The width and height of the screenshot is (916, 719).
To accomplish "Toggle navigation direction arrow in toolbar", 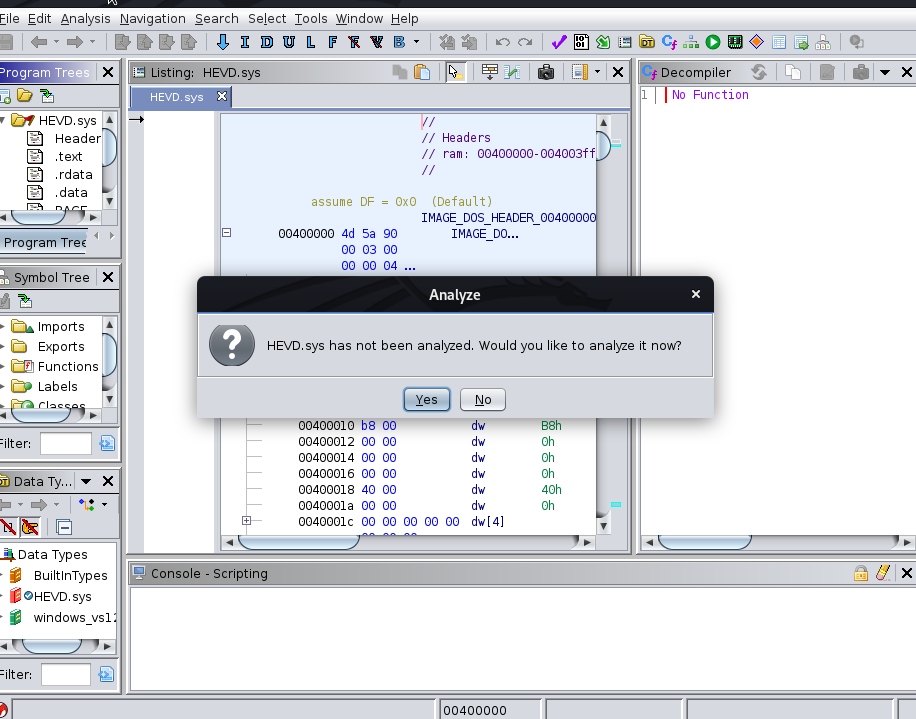I will pyautogui.click(x=223, y=42).
